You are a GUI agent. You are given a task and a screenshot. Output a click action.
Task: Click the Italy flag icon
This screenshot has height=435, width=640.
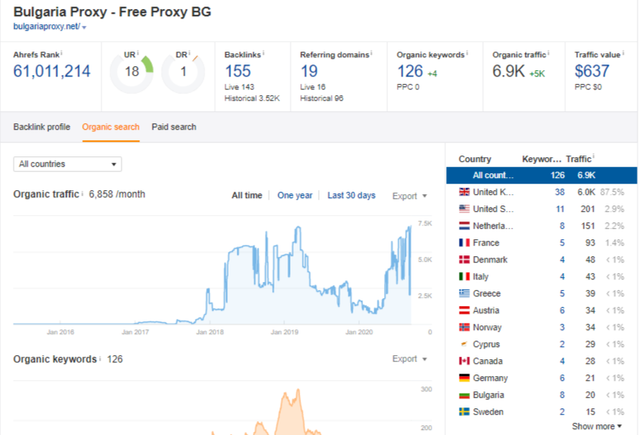click(464, 276)
